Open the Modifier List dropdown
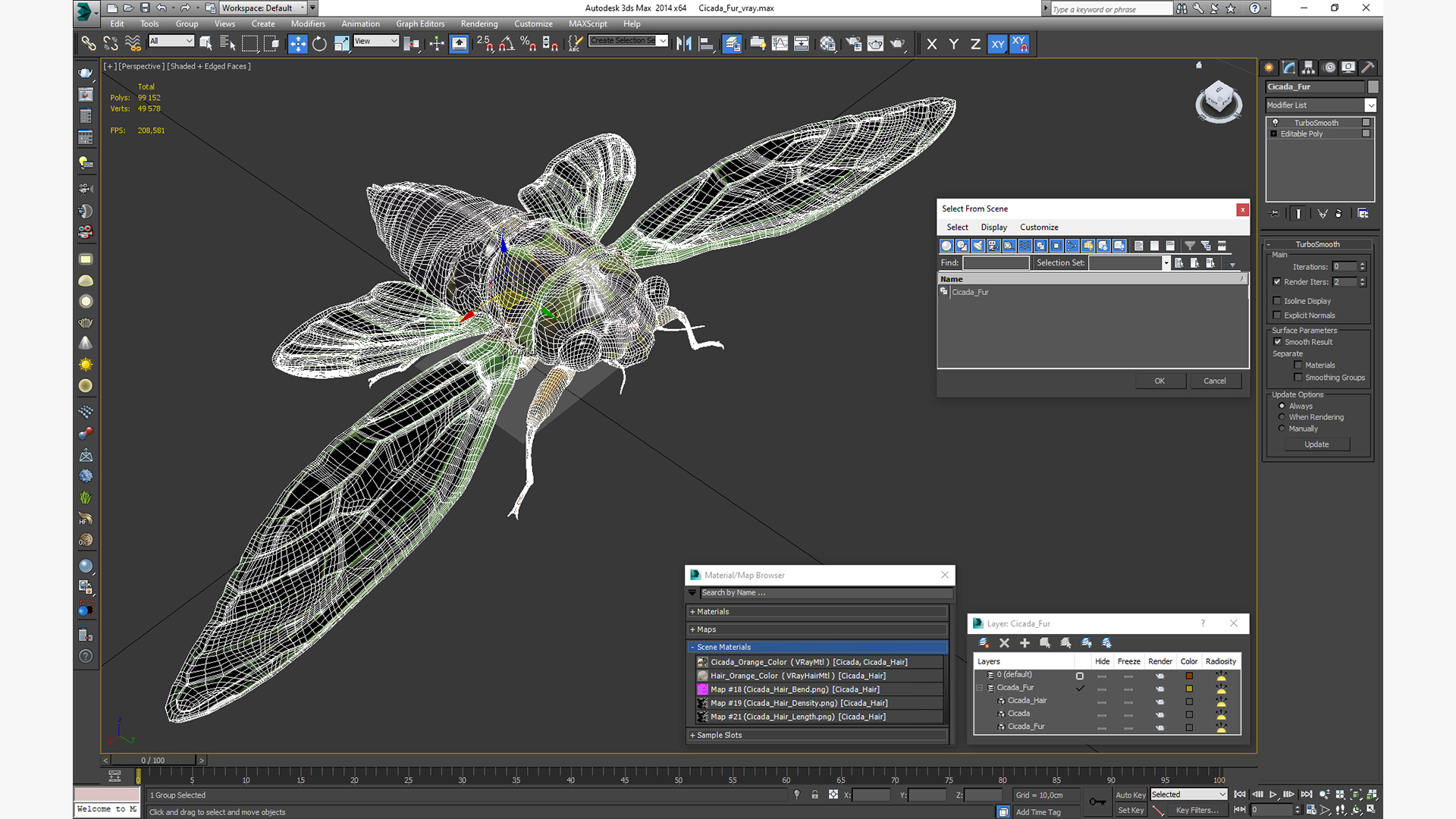 tap(1370, 105)
